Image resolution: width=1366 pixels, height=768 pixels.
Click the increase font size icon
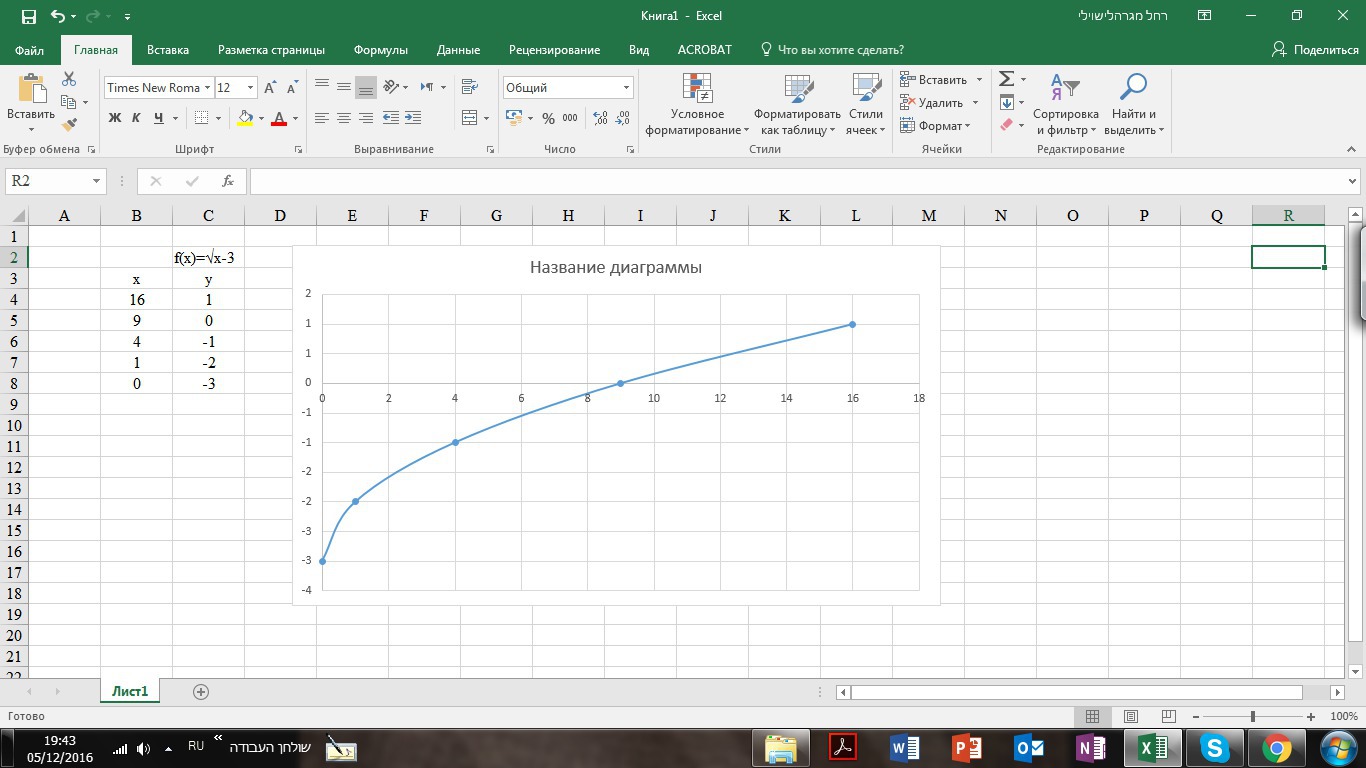coord(270,88)
